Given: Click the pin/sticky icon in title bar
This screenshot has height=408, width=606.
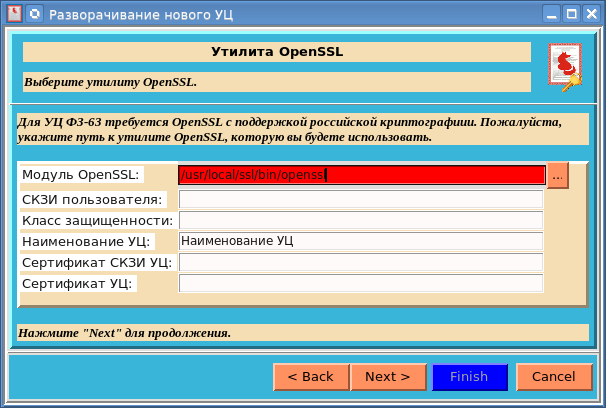Looking at the screenshot, I should 35,14.
